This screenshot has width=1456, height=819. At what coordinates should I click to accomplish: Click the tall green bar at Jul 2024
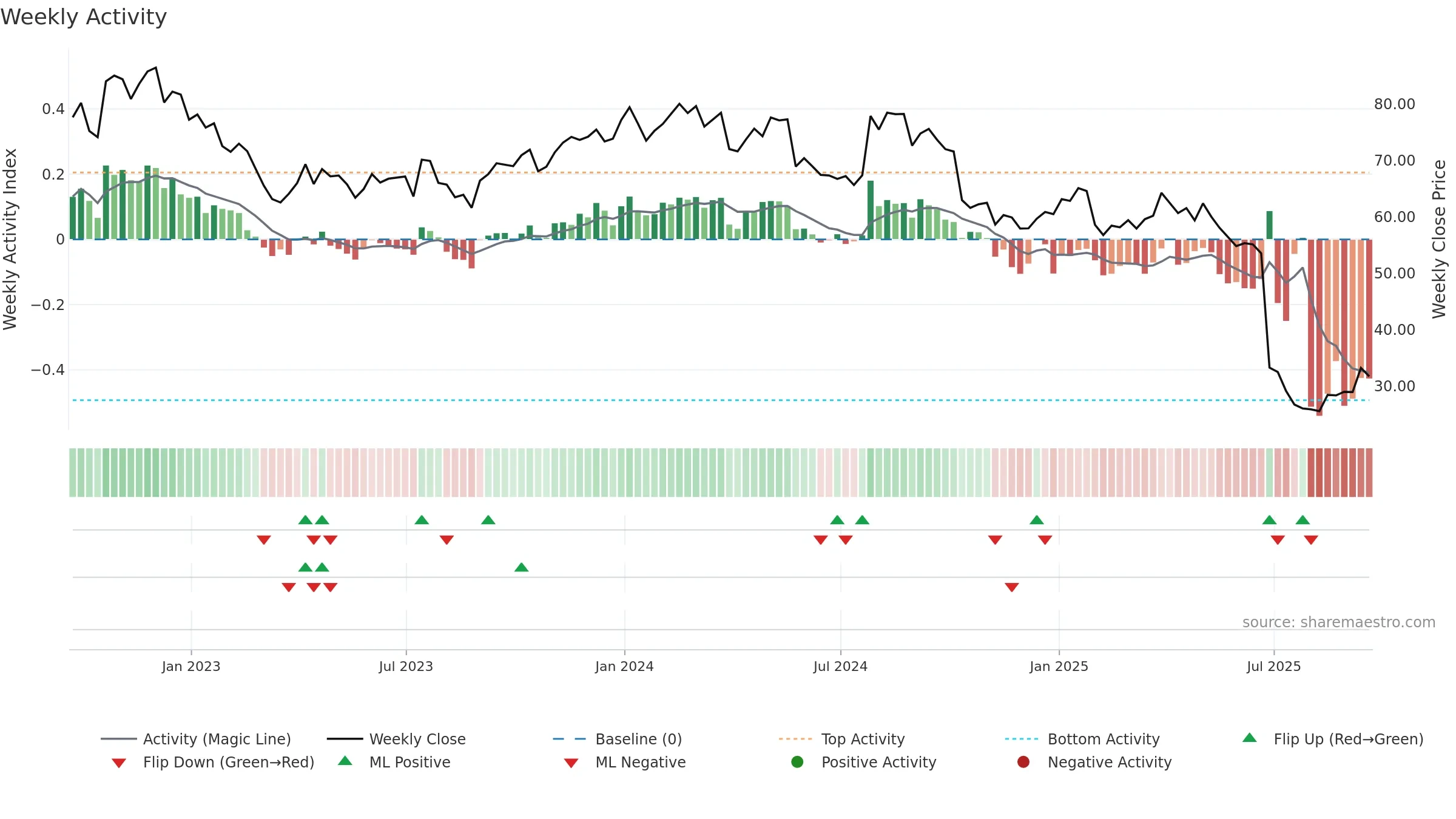click(871, 210)
